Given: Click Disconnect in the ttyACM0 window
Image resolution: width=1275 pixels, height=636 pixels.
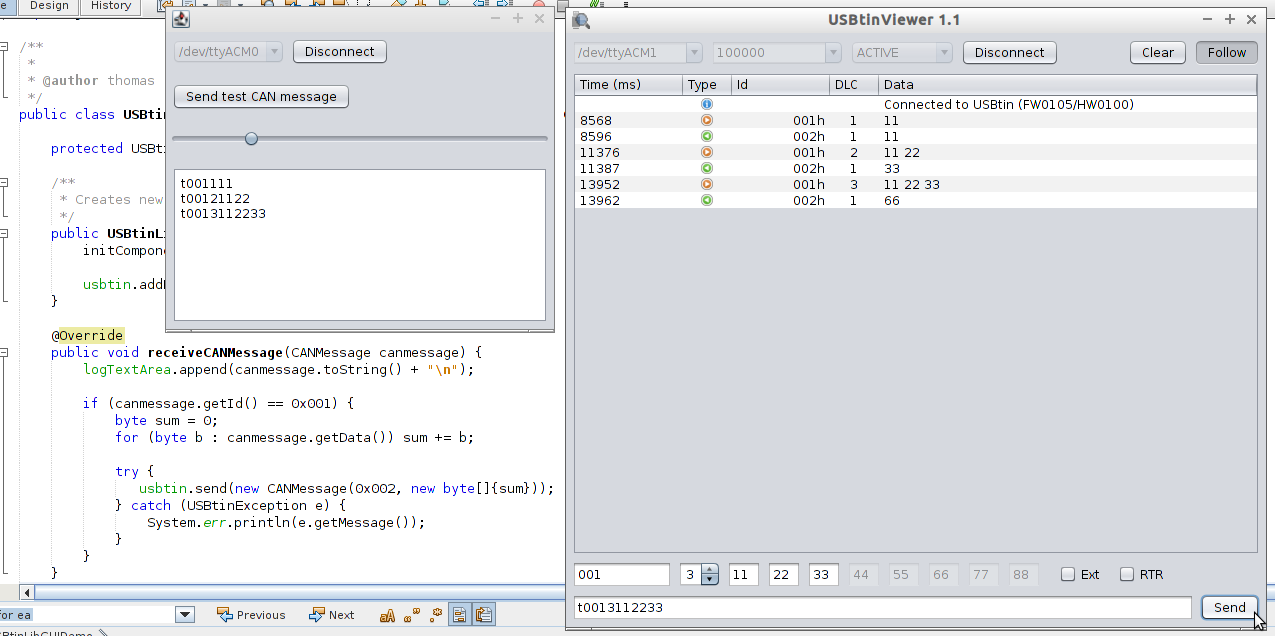Looking at the screenshot, I should (x=340, y=52).
